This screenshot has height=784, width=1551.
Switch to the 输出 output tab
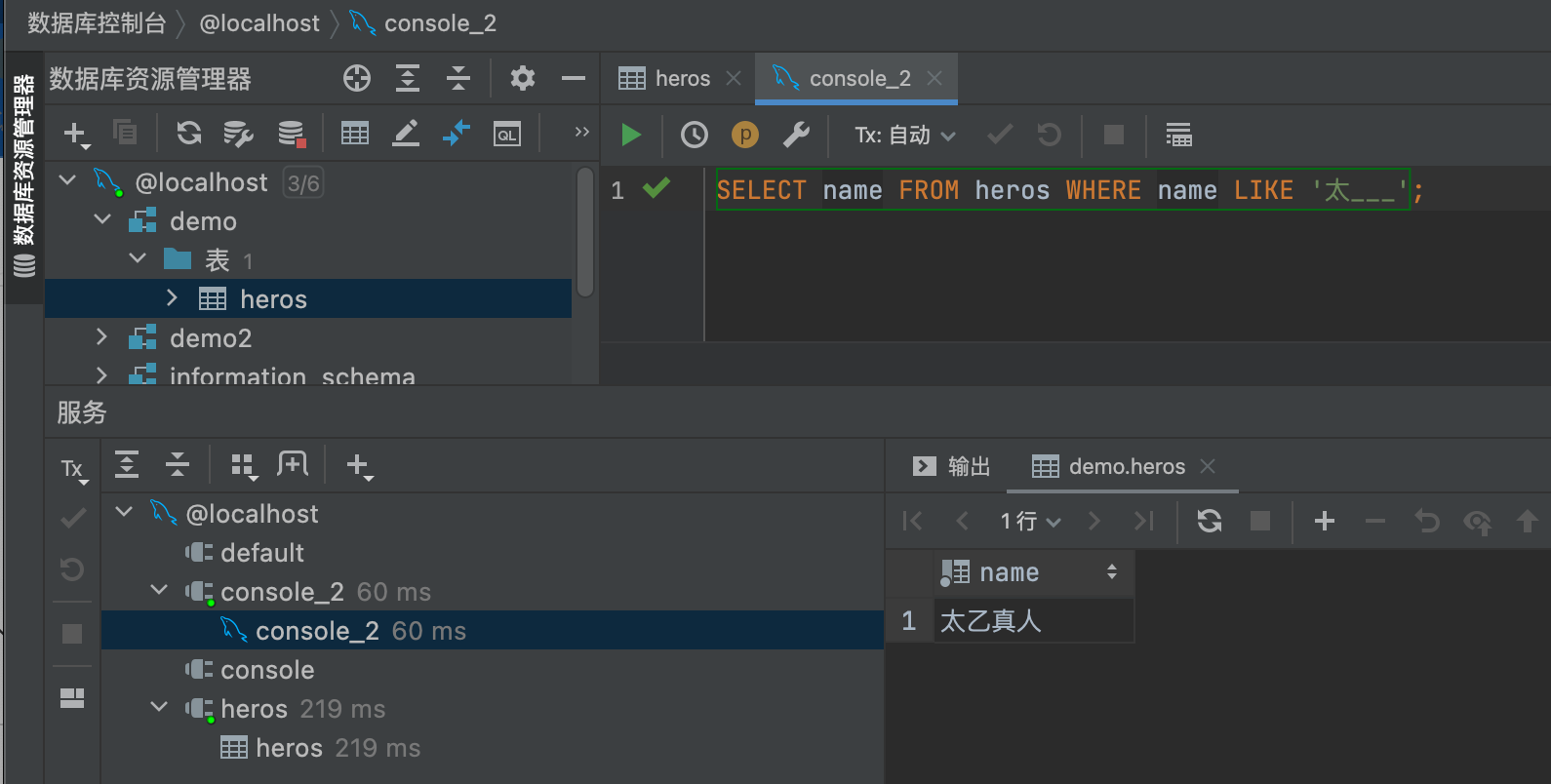951,466
